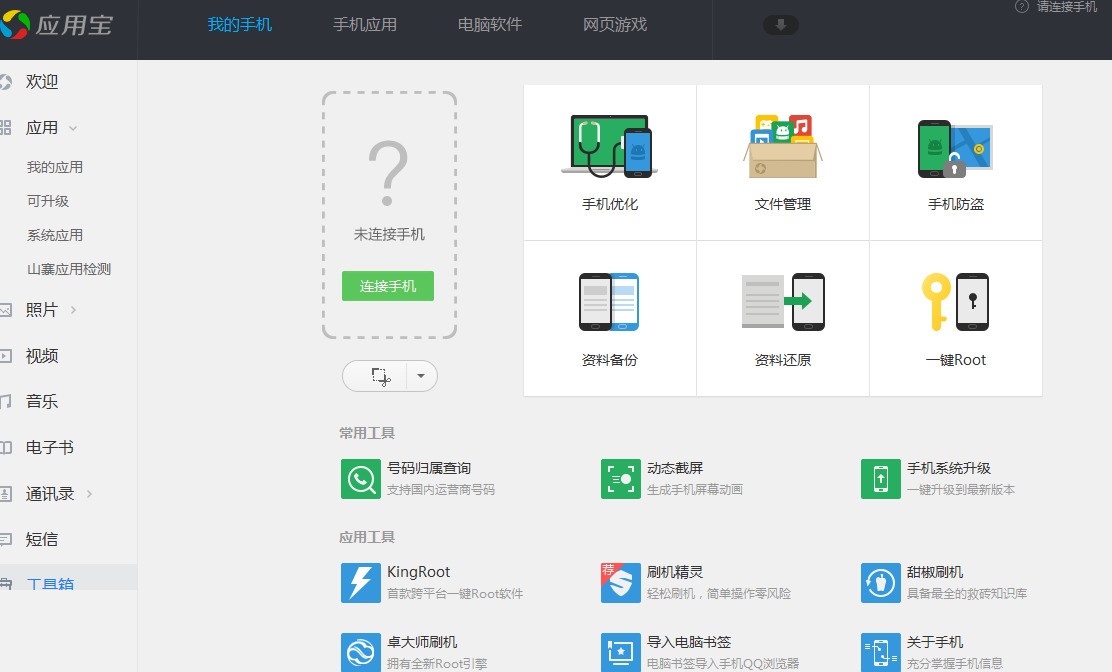The width and height of the screenshot is (1112, 672).
Task: Click the 手机系统升级 upgrade icon
Action: 881,479
